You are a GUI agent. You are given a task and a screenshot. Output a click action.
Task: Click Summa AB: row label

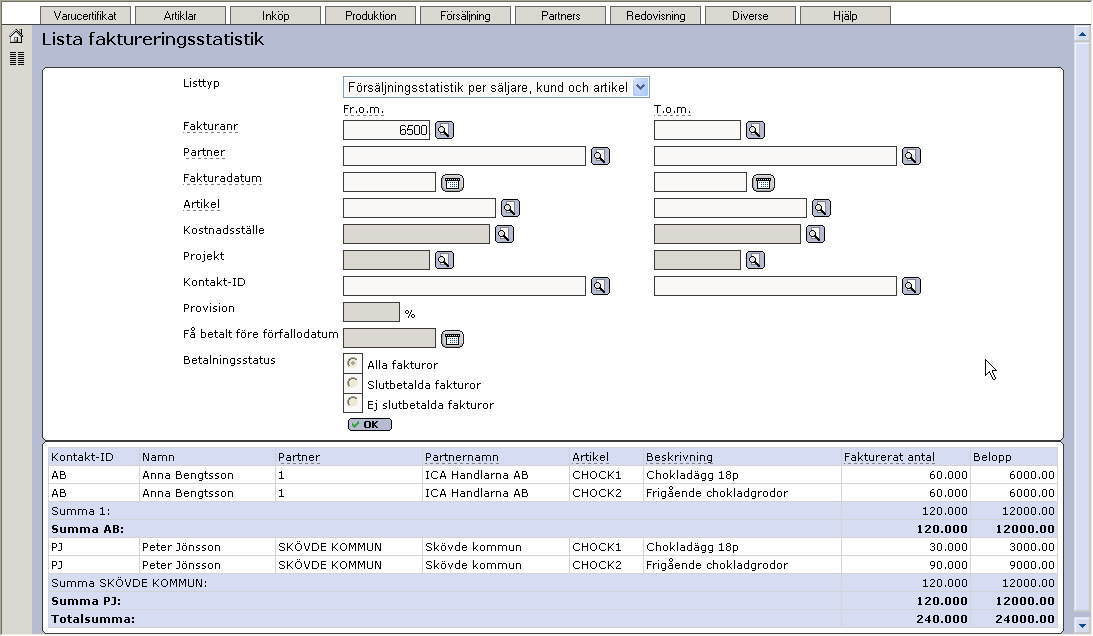click(x=87, y=529)
